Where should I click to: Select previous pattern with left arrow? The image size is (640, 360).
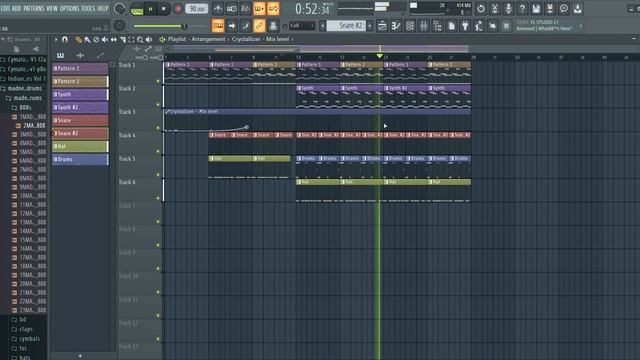coord(322,26)
